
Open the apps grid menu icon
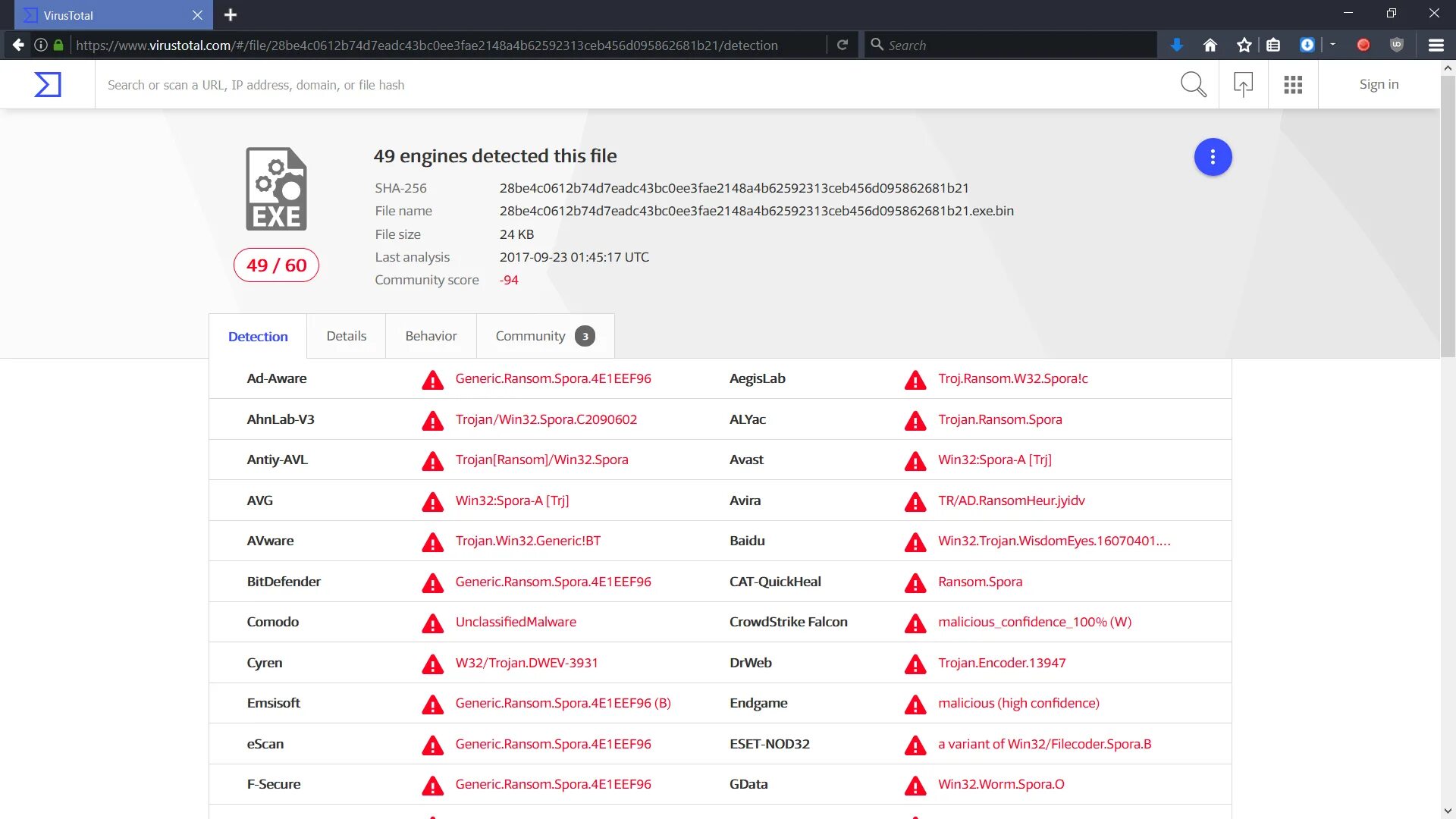pyautogui.click(x=1293, y=84)
